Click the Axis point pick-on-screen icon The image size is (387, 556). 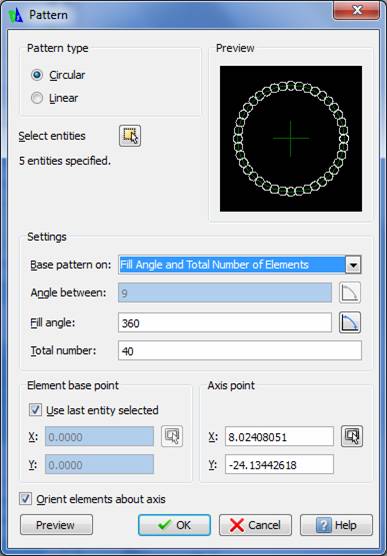pyautogui.click(x=352, y=436)
